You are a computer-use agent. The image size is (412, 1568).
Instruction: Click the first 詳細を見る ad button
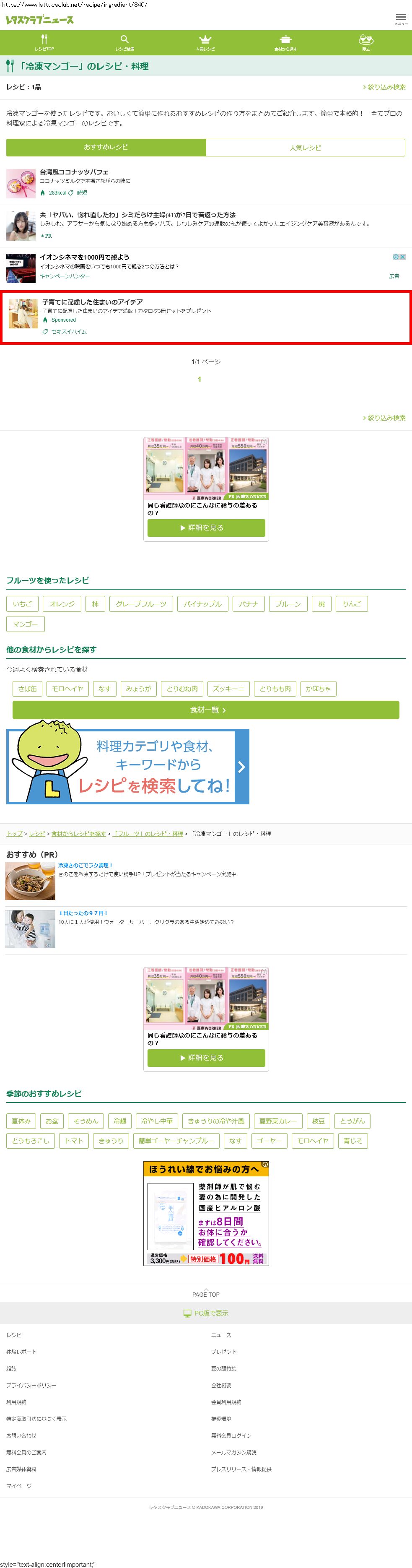click(x=206, y=528)
